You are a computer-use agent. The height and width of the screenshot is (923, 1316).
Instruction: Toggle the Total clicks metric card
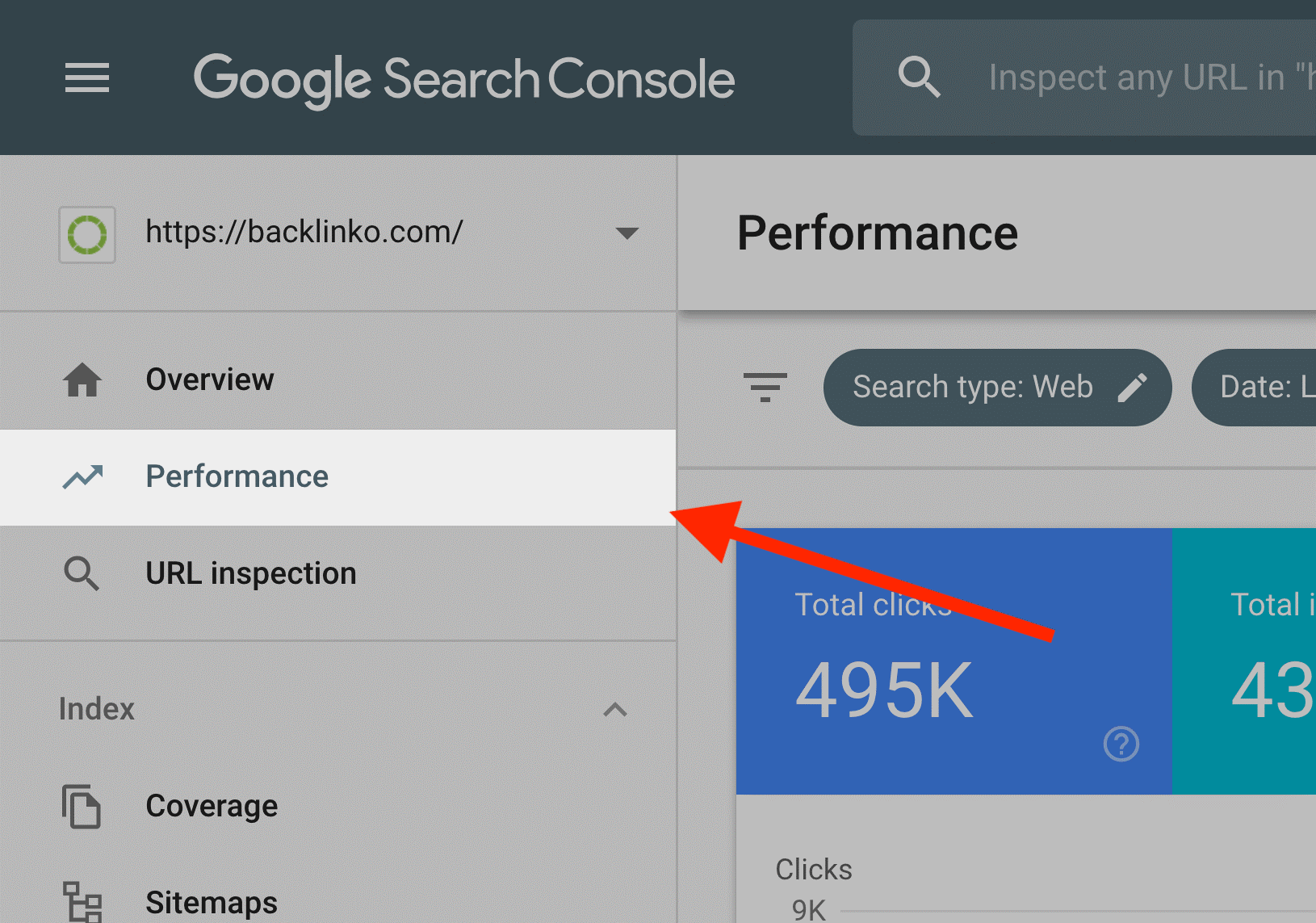tap(953, 661)
